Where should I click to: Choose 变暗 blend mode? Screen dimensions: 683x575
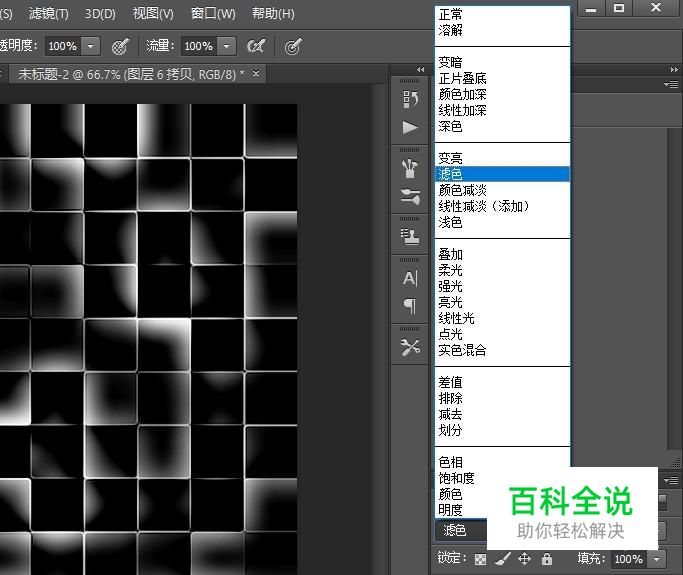click(502, 62)
